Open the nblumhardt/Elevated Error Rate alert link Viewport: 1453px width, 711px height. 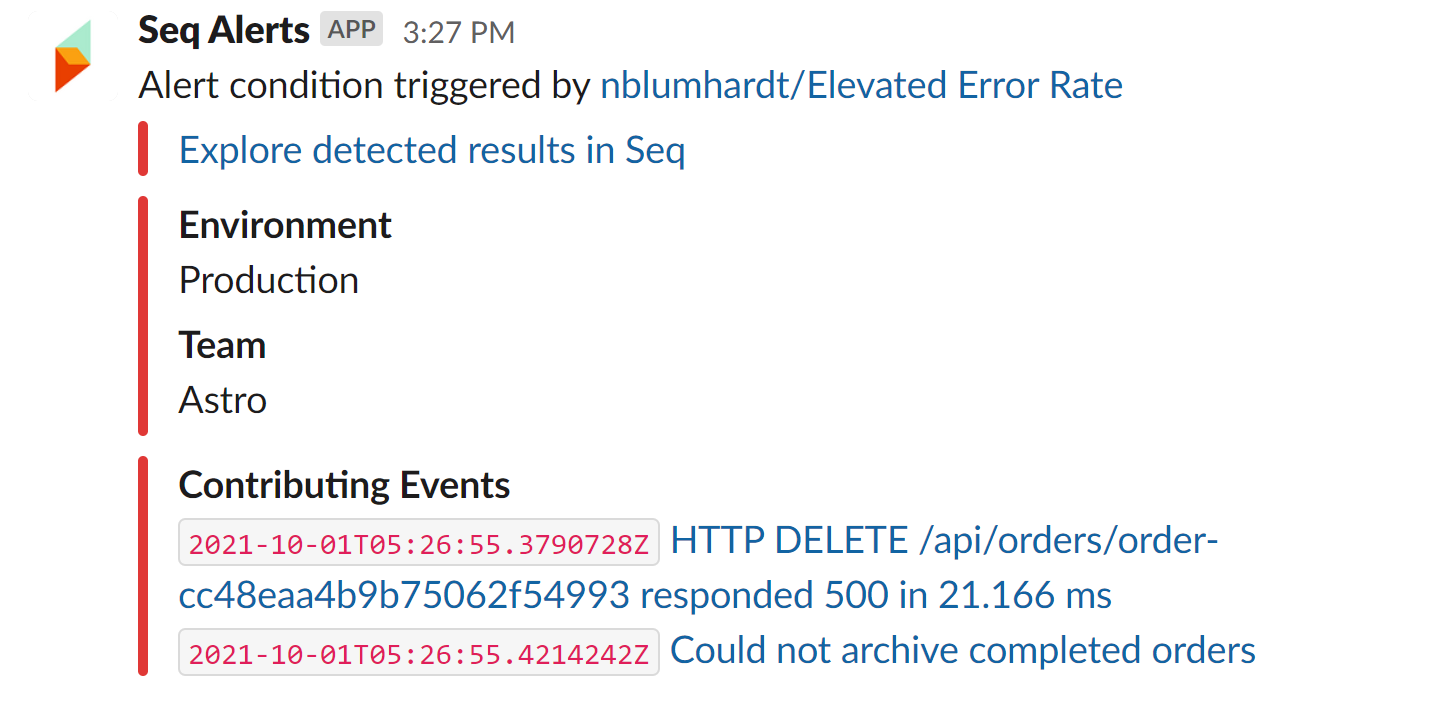(860, 84)
